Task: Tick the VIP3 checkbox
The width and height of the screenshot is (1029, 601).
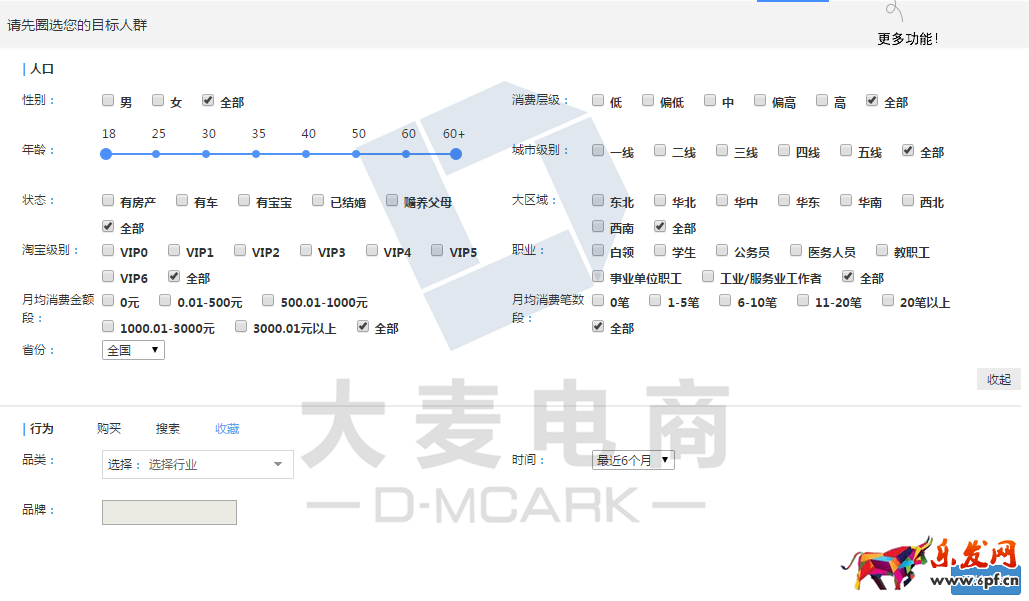Action: (306, 250)
